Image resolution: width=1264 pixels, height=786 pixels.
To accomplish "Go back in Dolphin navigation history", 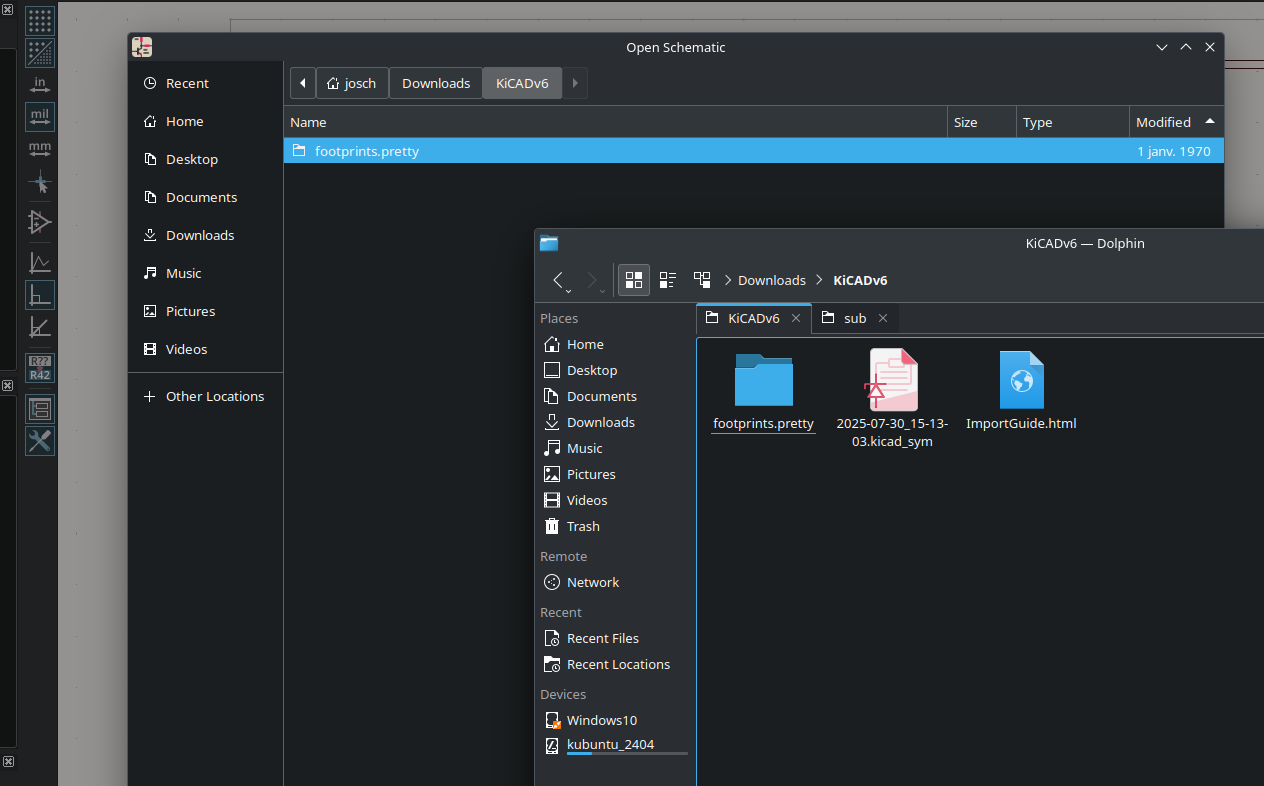I will pos(559,280).
